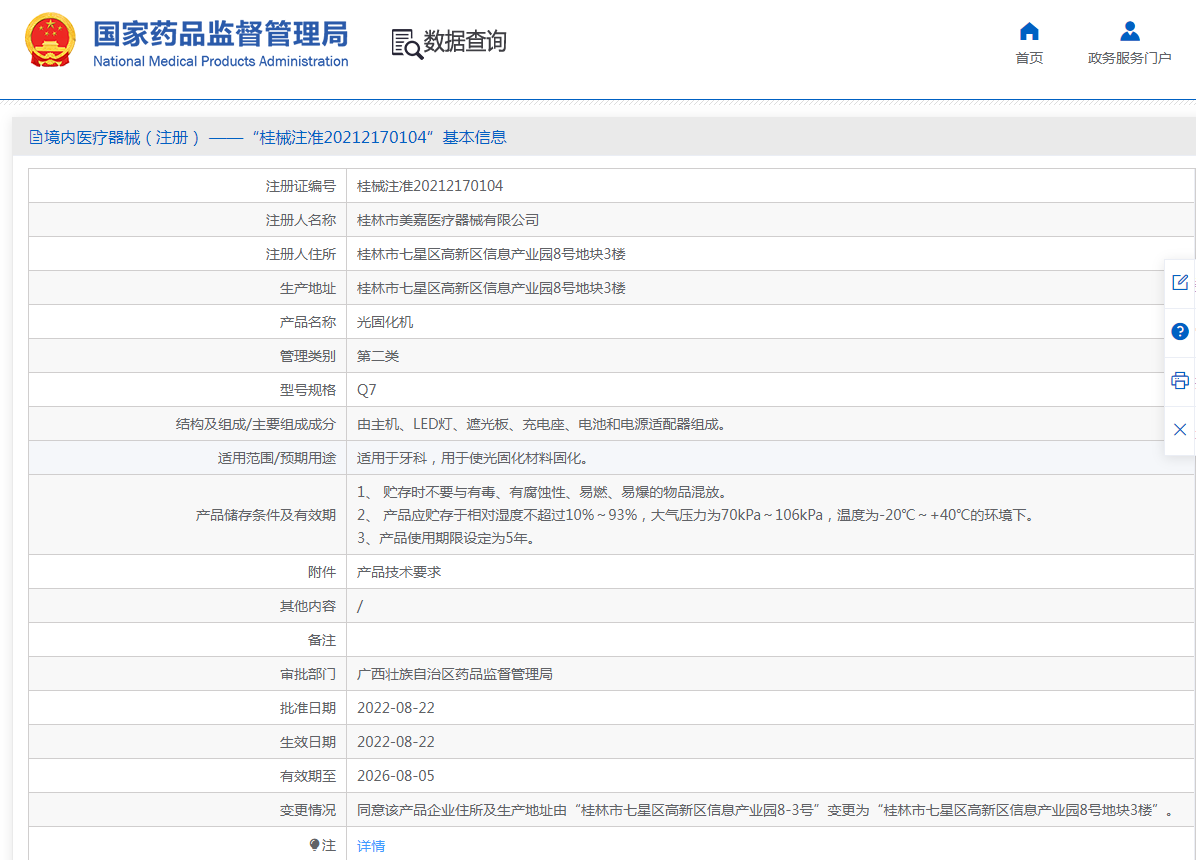Click the 光固化机 product name cell
The width and height of the screenshot is (1196, 860).
coord(385,322)
